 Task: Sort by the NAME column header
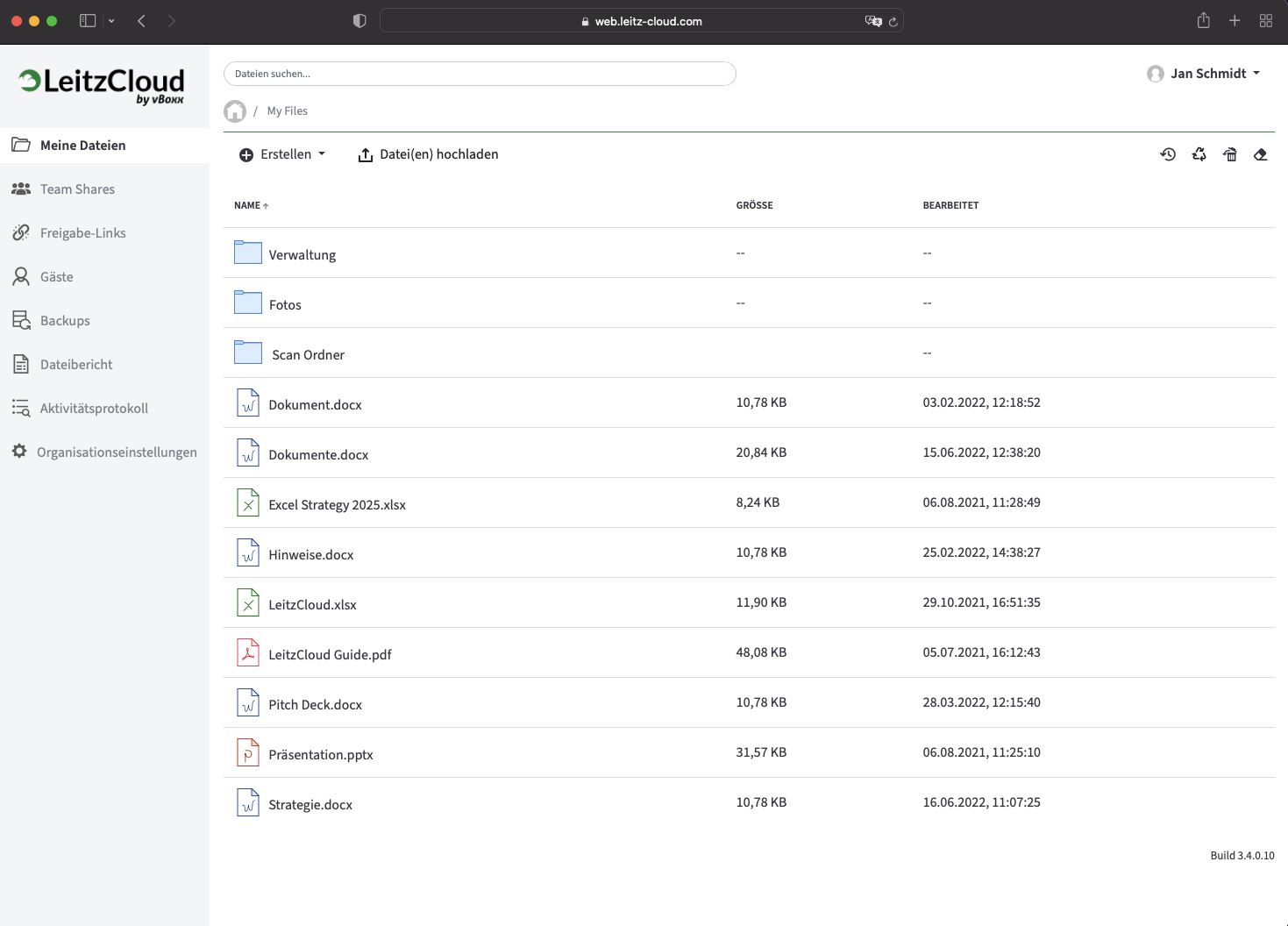click(x=252, y=205)
